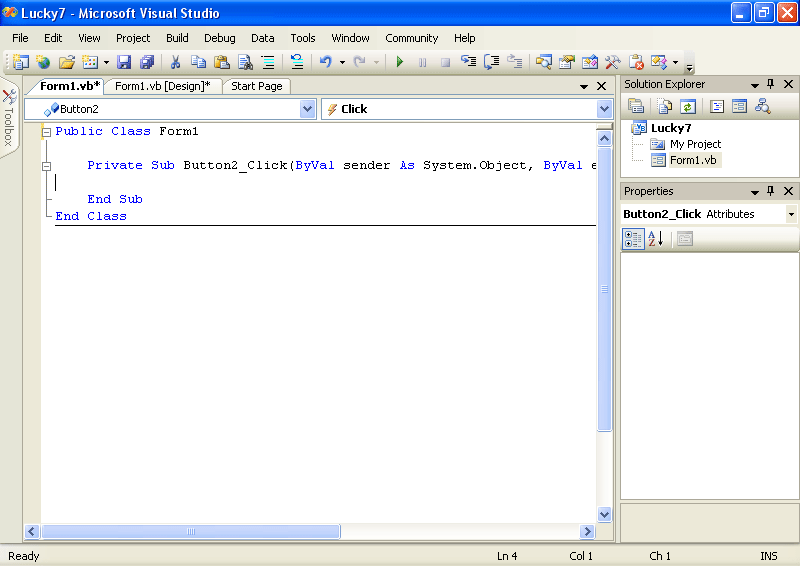
Task: Open the Click method name dropdown
Action: click(604, 109)
